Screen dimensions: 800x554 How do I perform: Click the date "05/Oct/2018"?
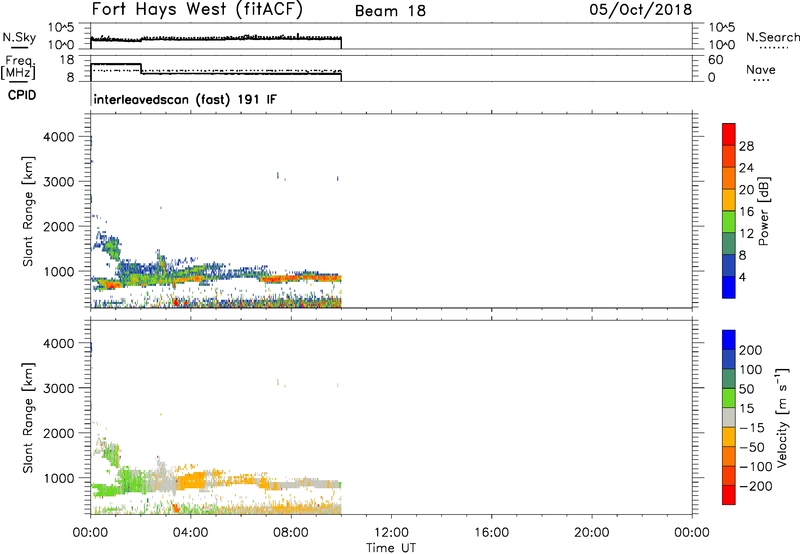[641, 10]
